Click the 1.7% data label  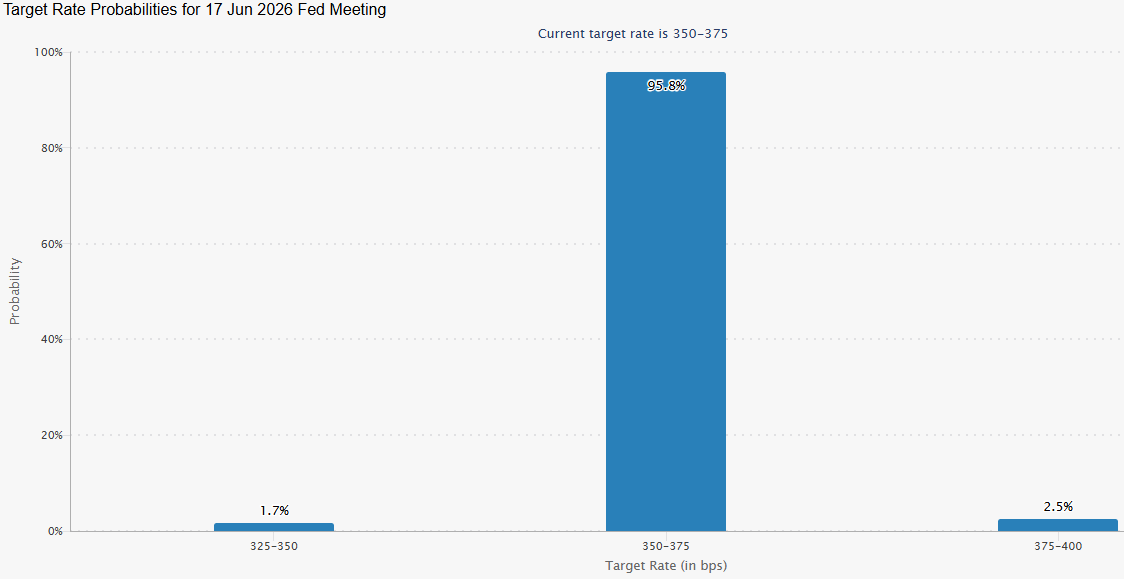[x=274, y=511]
